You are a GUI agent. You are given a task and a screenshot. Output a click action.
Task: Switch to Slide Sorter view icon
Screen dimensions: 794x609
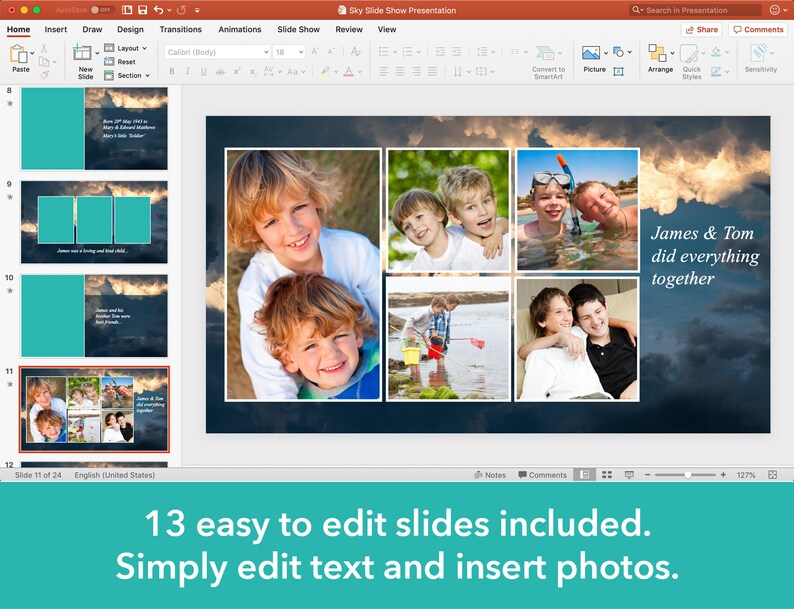coord(607,474)
